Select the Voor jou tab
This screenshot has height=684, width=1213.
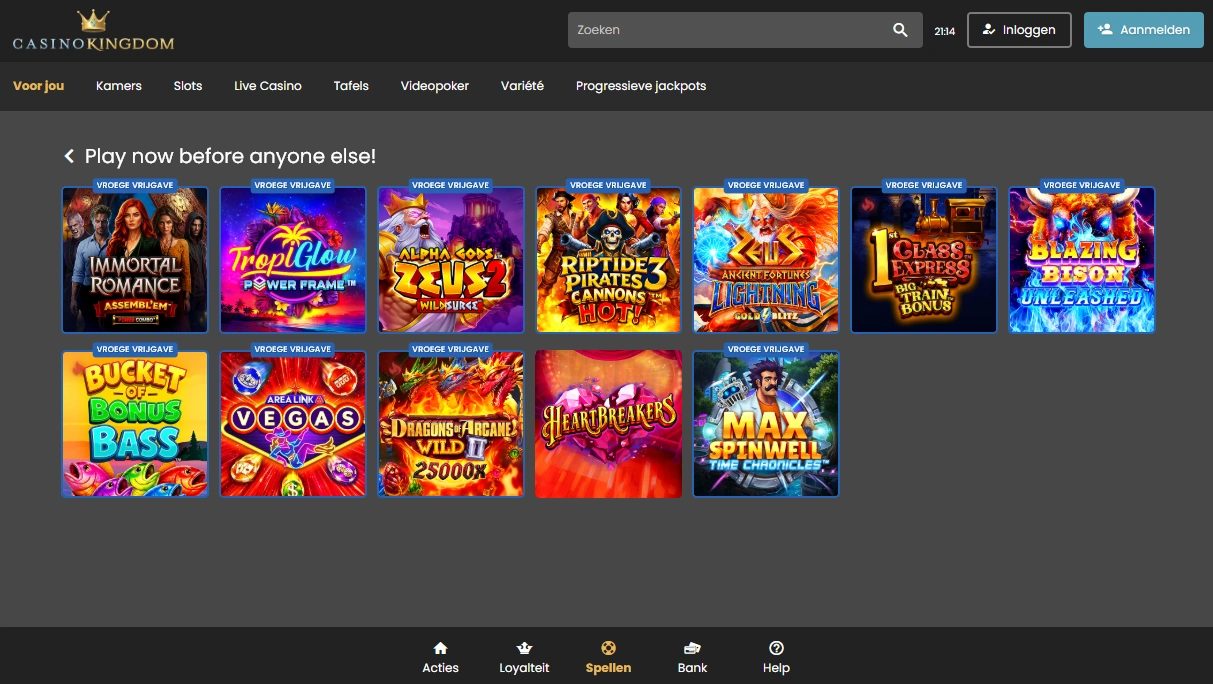[38, 86]
